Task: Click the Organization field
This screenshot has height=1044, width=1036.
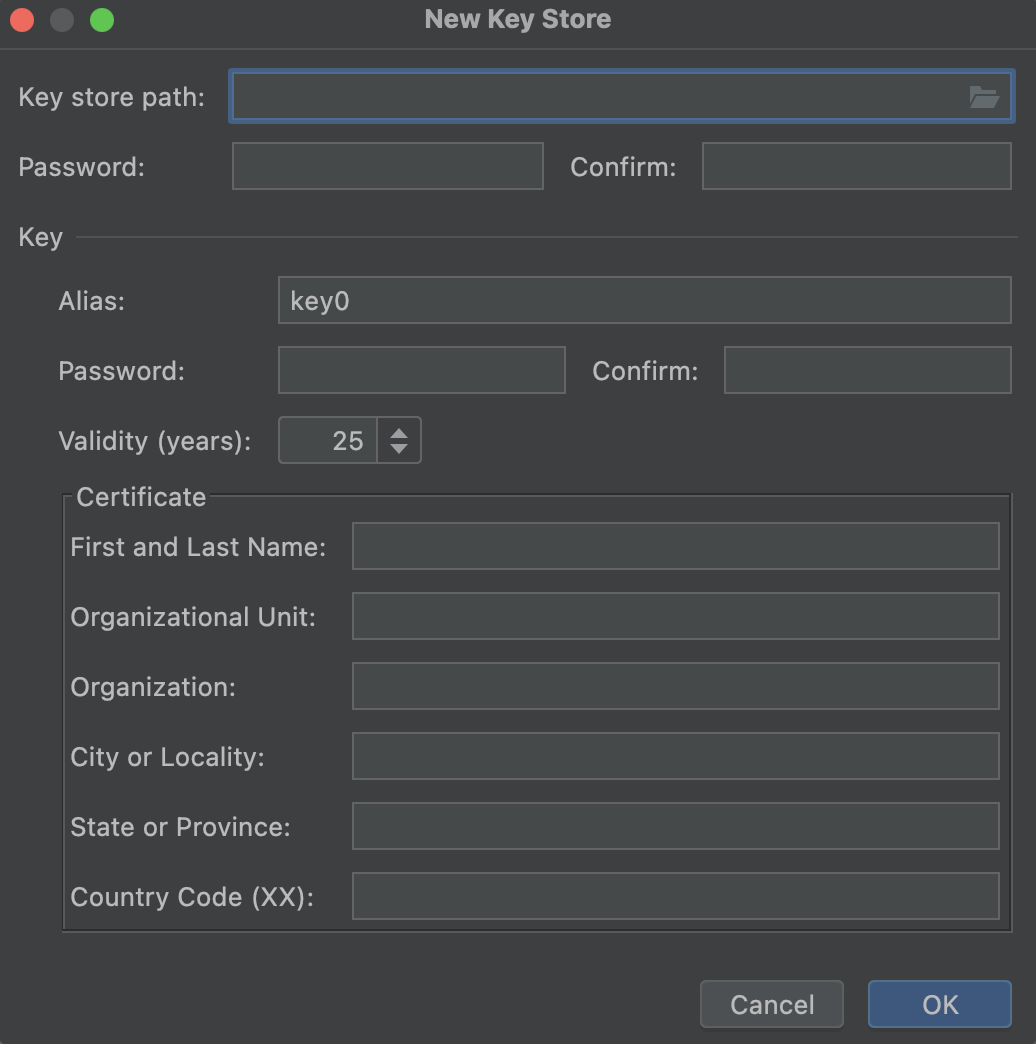Action: (x=675, y=686)
